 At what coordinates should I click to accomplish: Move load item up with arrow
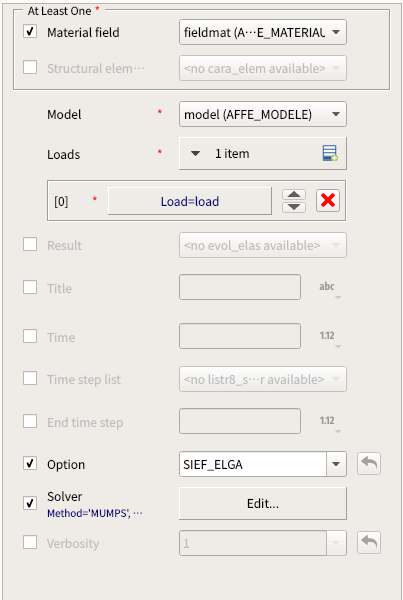[294, 195]
